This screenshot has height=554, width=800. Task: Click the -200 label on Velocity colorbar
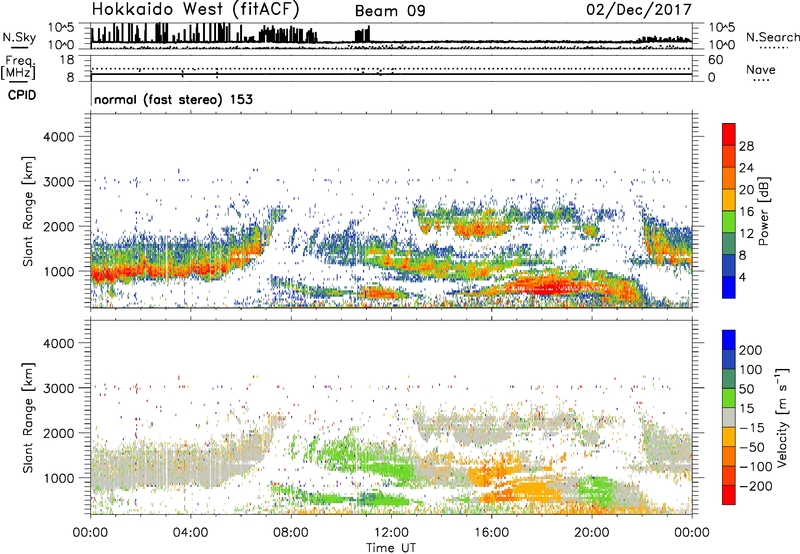click(756, 486)
